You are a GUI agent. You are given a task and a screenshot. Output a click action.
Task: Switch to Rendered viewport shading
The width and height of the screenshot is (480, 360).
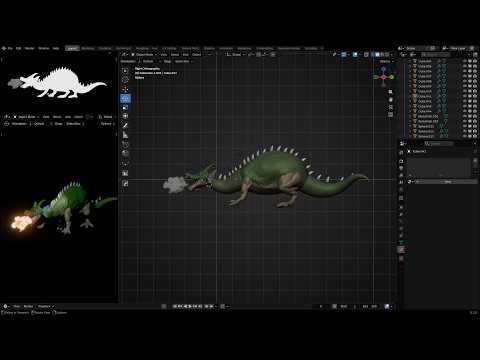point(387,54)
